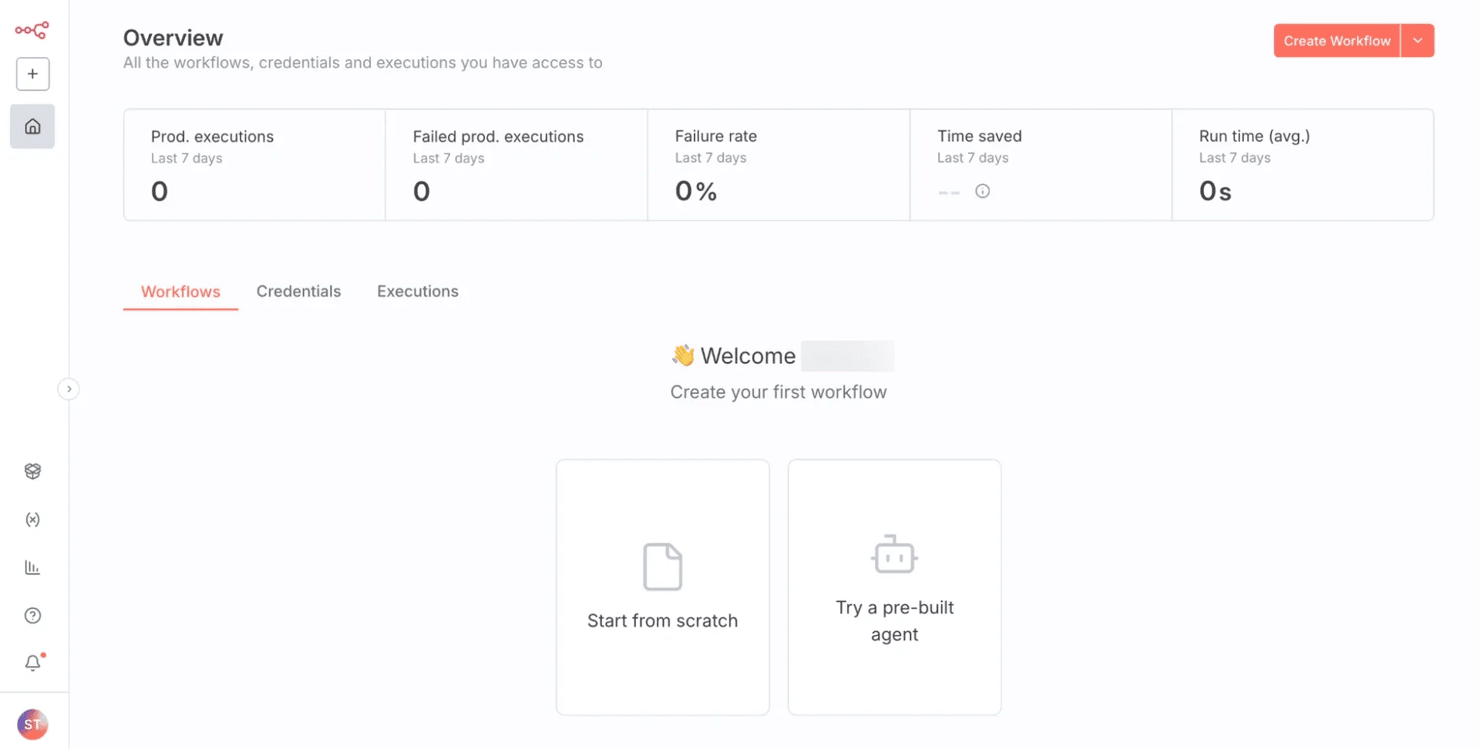Click the Create Workflow button

1336,41
